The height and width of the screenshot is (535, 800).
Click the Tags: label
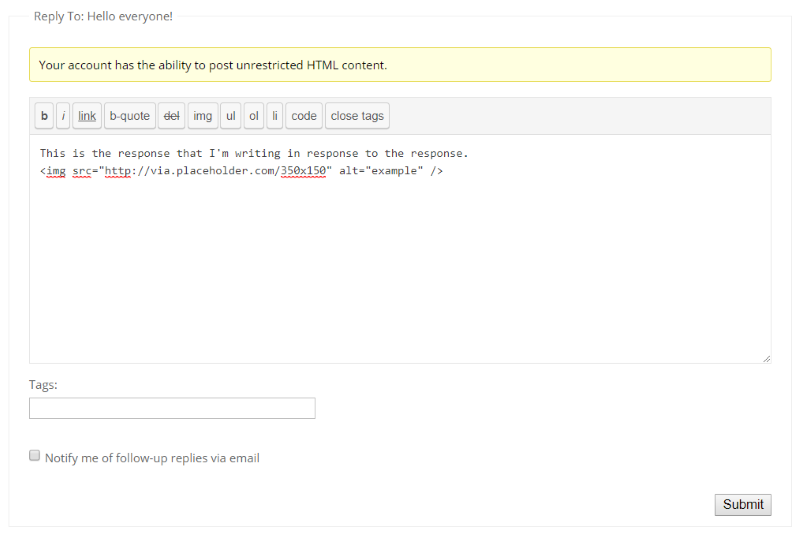point(43,385)
